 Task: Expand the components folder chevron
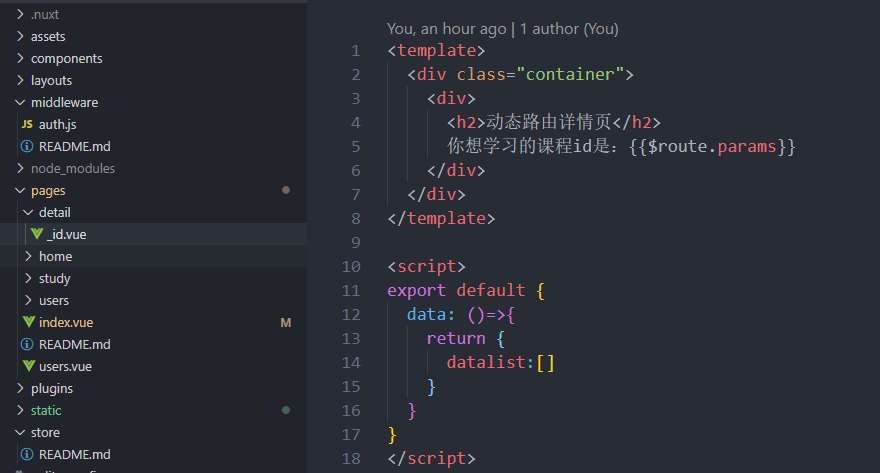pos(20,58)
